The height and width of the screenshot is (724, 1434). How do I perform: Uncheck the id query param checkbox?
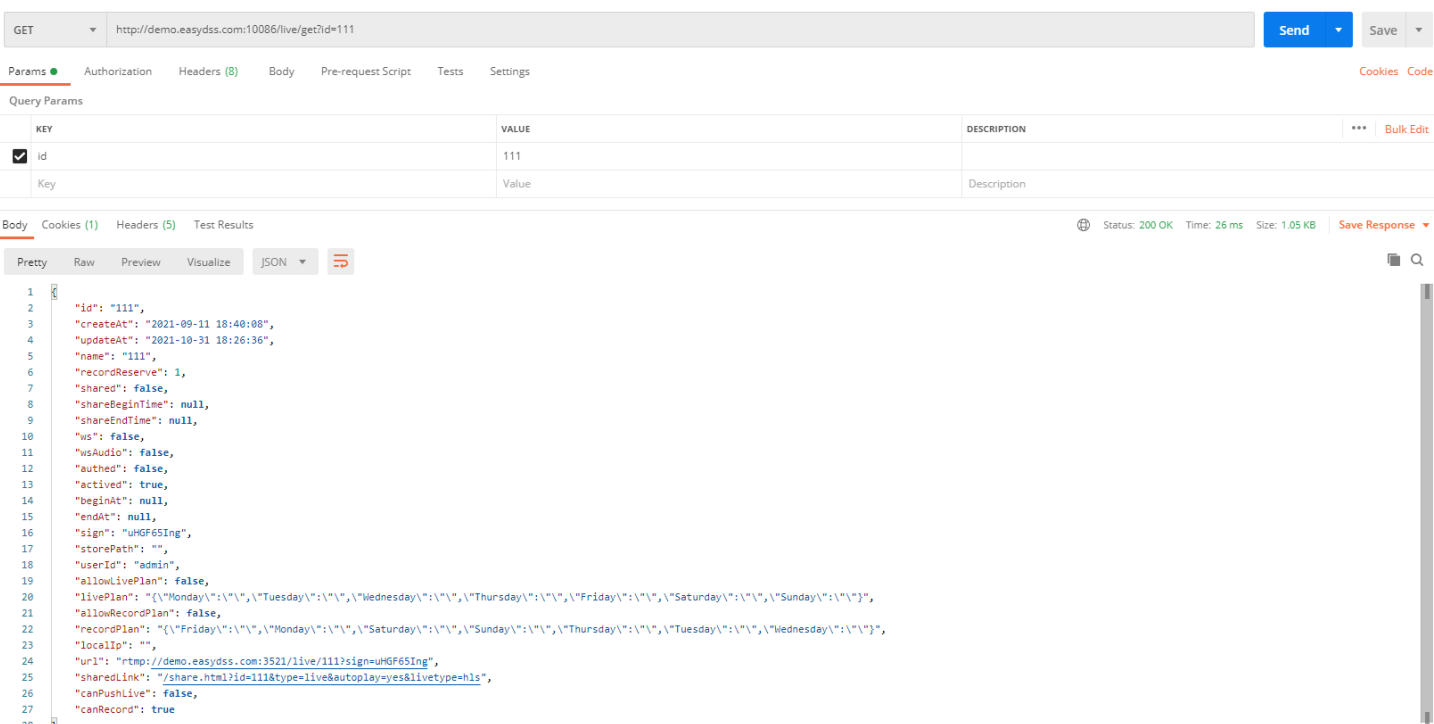coord(20,156)
